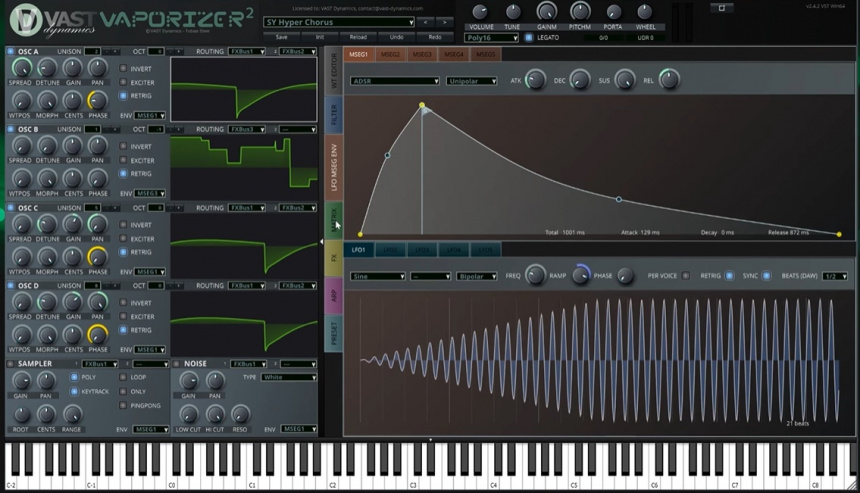Click the OSC D GAIN knob
The width and height of the screenshot is (860, 493).
[x=72, y=302]
